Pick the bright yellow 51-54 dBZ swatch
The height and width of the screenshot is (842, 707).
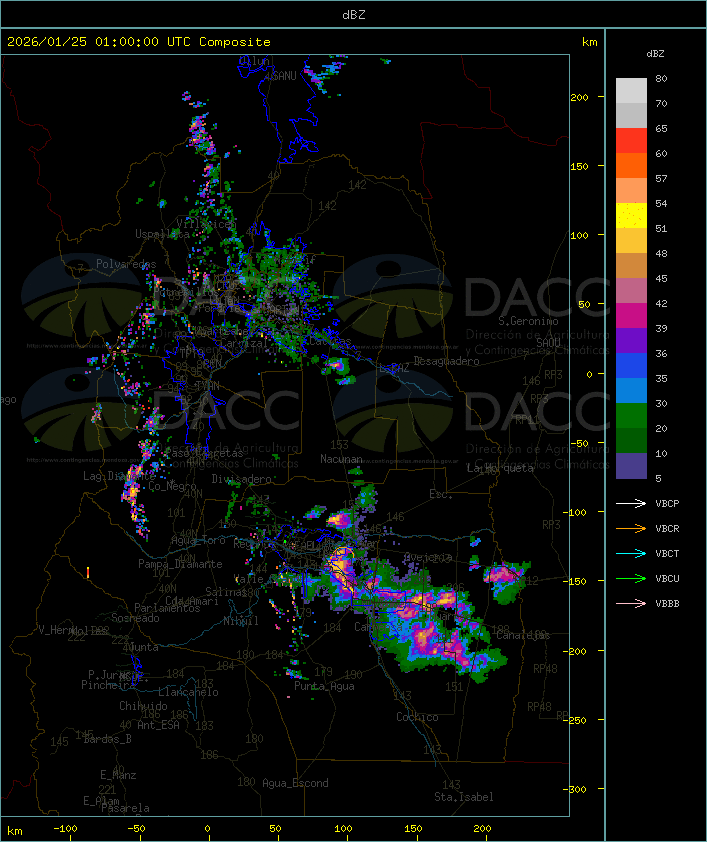[631, 216]
